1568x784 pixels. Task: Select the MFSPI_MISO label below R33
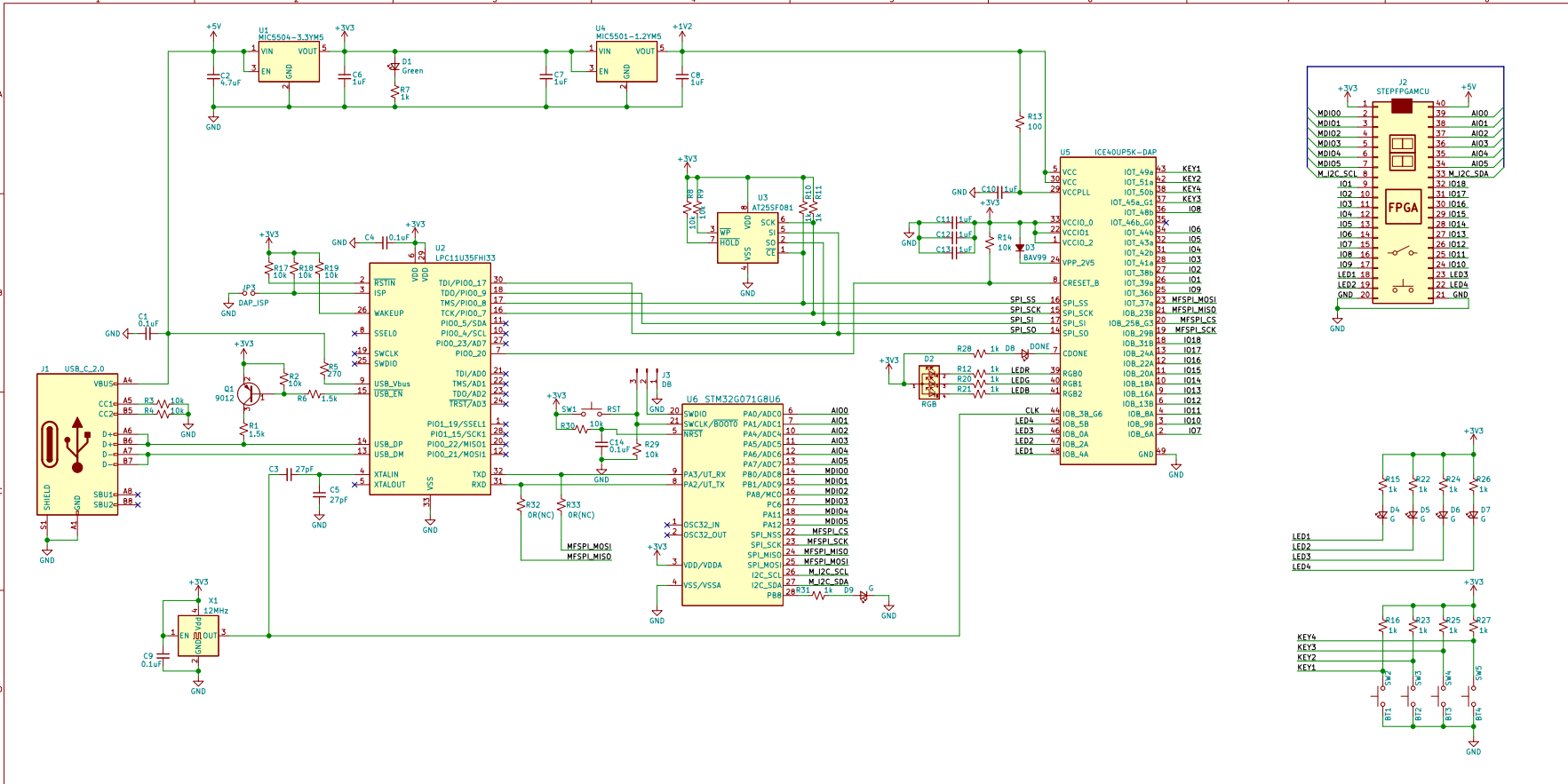pos(589,557)
